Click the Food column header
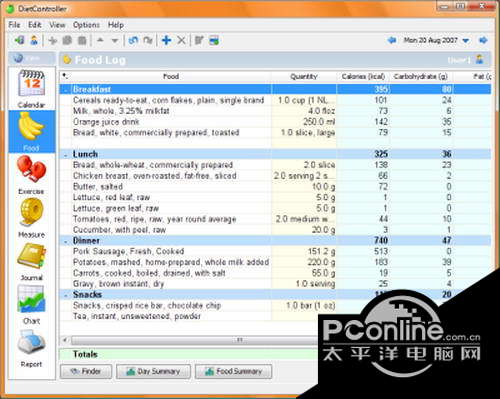 point(171,77)
